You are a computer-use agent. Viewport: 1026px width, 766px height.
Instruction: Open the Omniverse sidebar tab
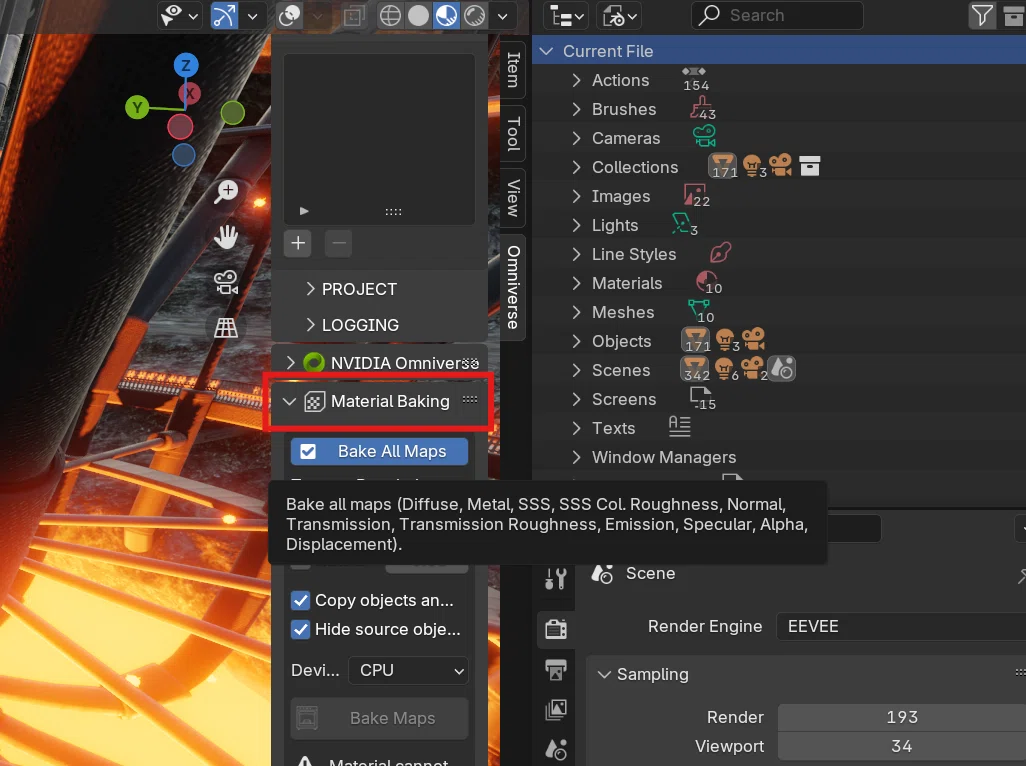coord(514,287)
